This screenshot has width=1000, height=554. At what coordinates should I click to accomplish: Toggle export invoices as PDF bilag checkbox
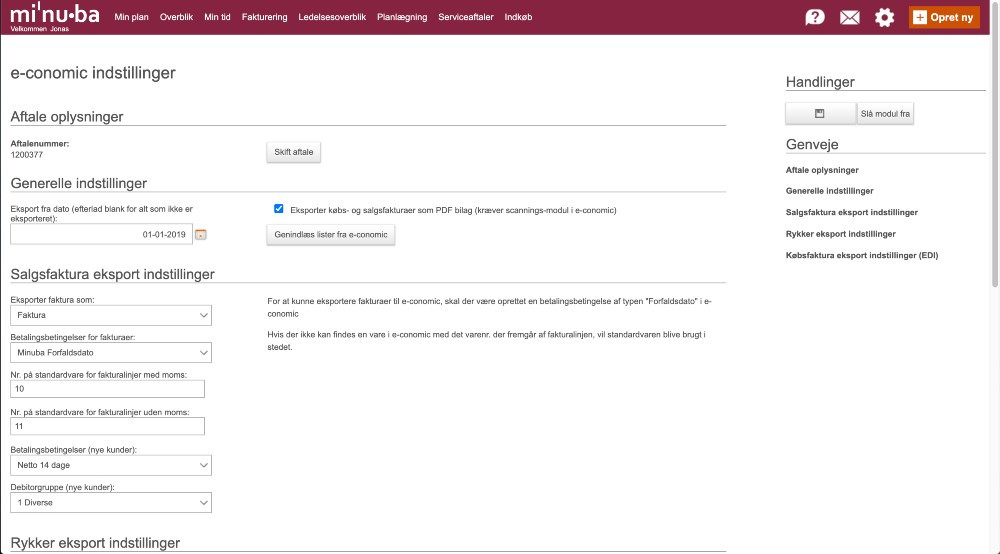279,210
